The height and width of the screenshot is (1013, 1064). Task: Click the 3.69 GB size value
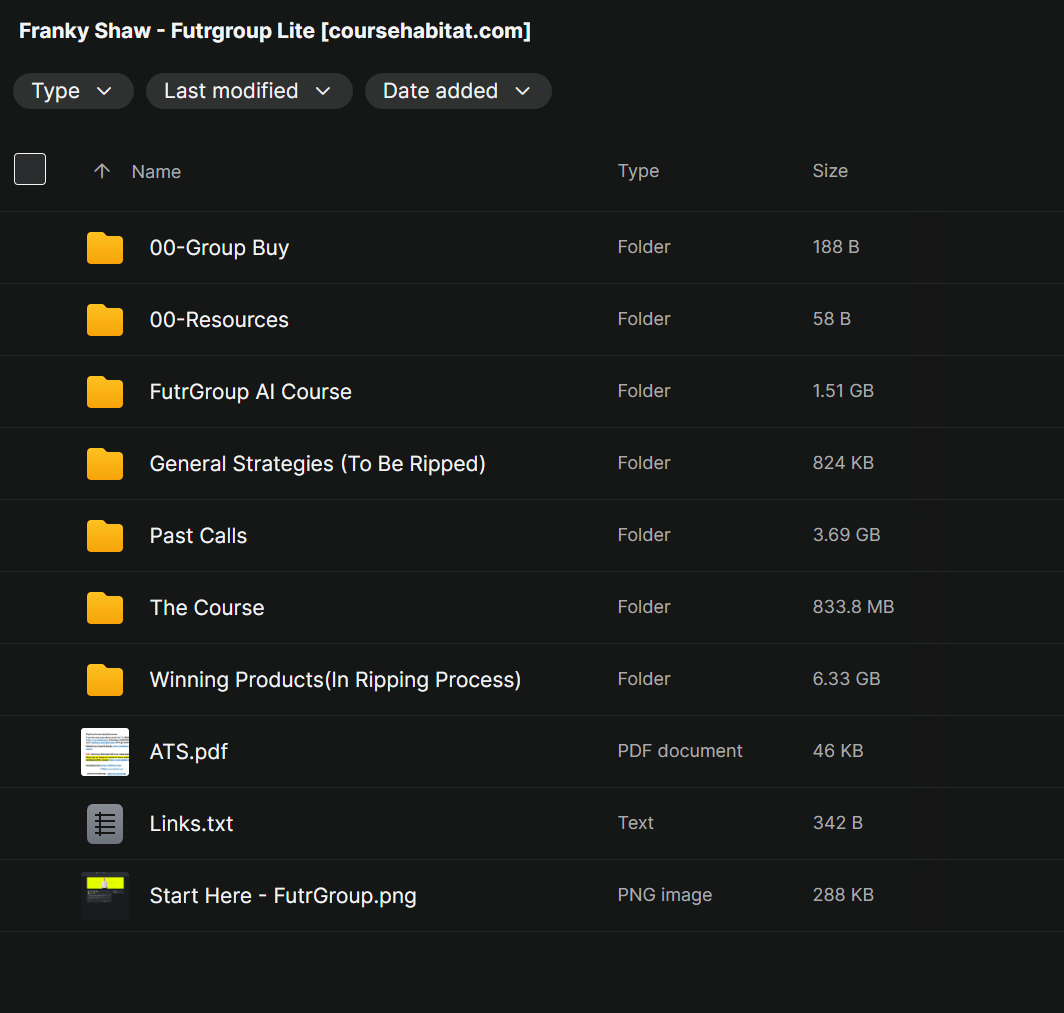tap(846, 535)
